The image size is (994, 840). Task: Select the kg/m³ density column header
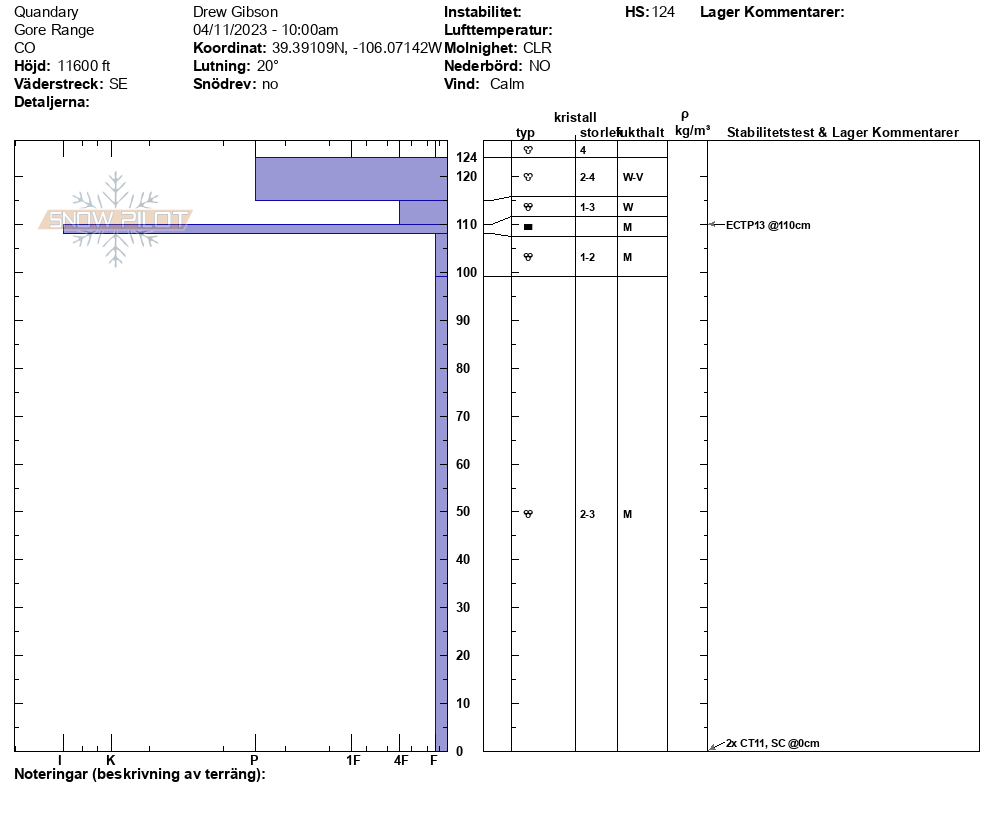coord(692,131)
